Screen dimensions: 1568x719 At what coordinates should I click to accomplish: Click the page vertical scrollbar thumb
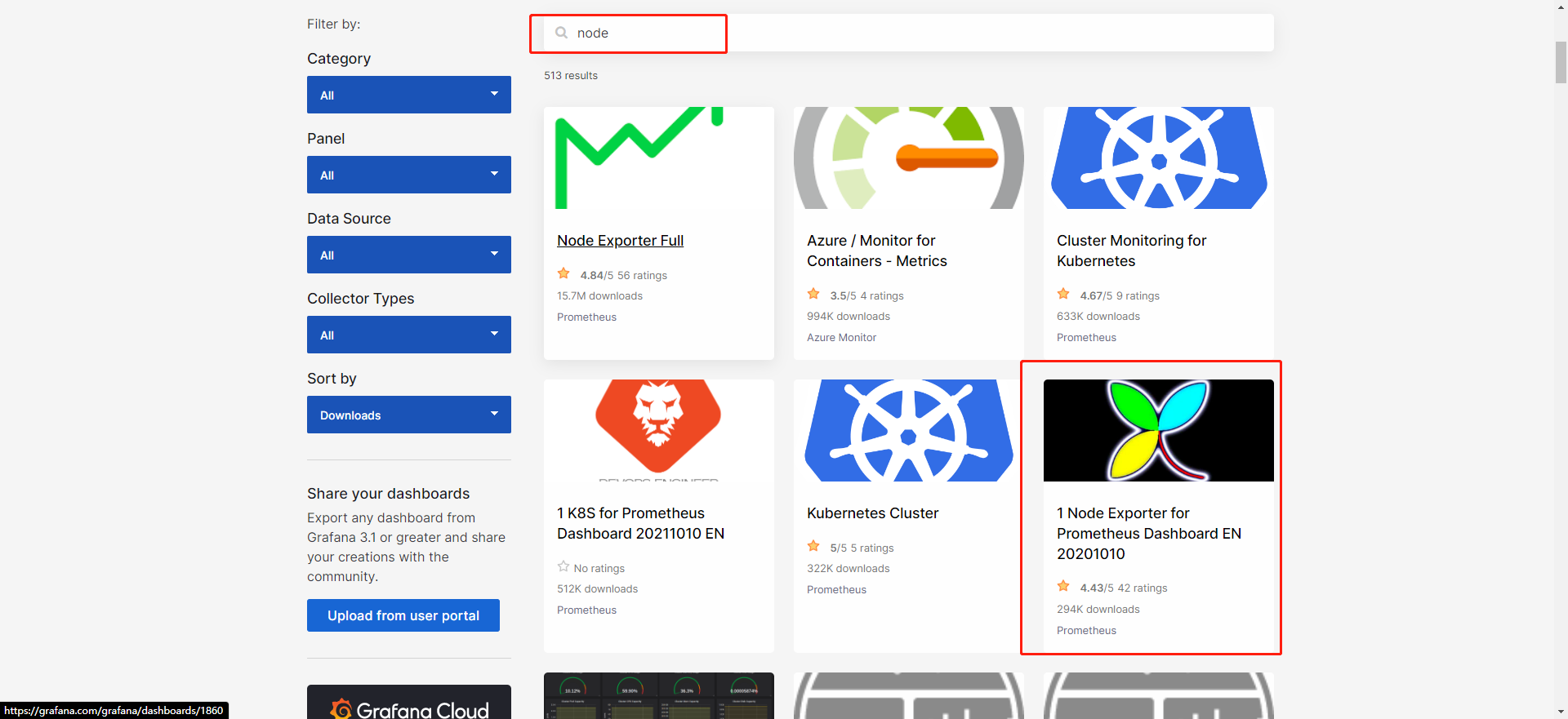(1561, 62)
